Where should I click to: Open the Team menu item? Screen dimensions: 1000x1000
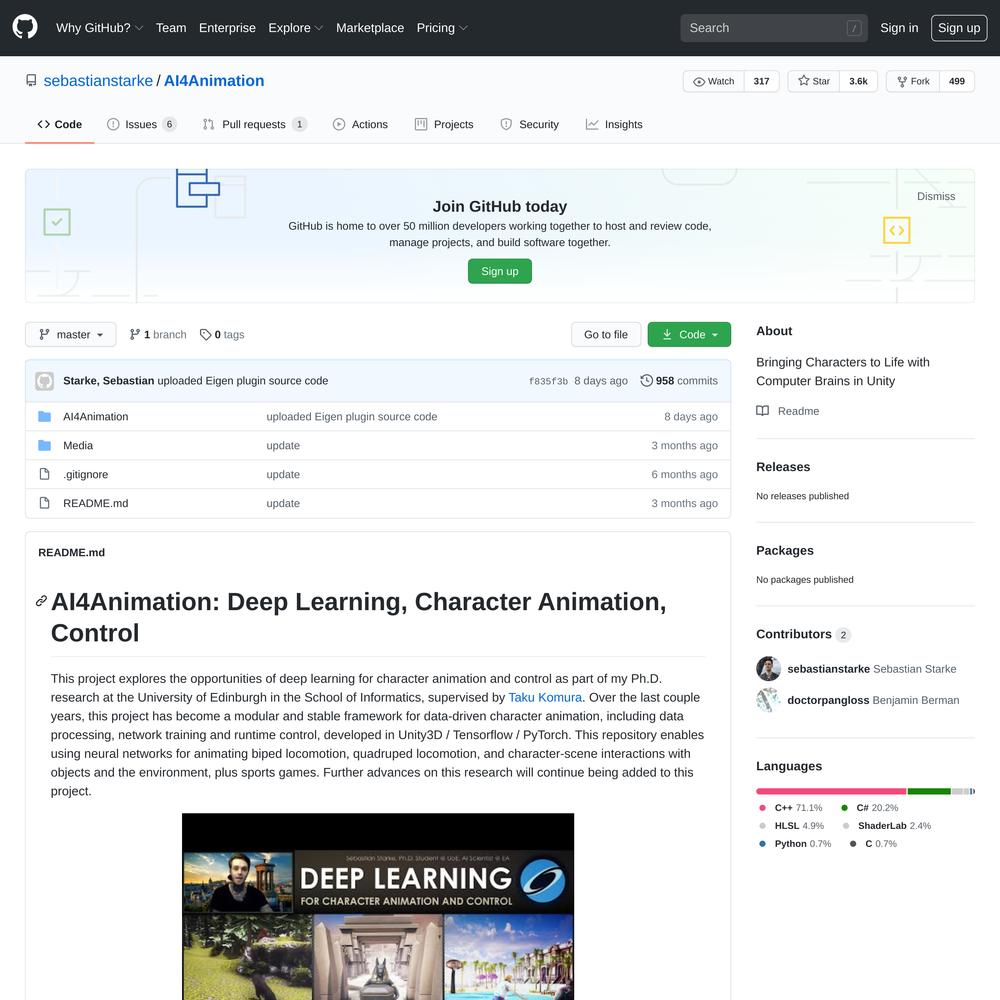pos(171,28)
